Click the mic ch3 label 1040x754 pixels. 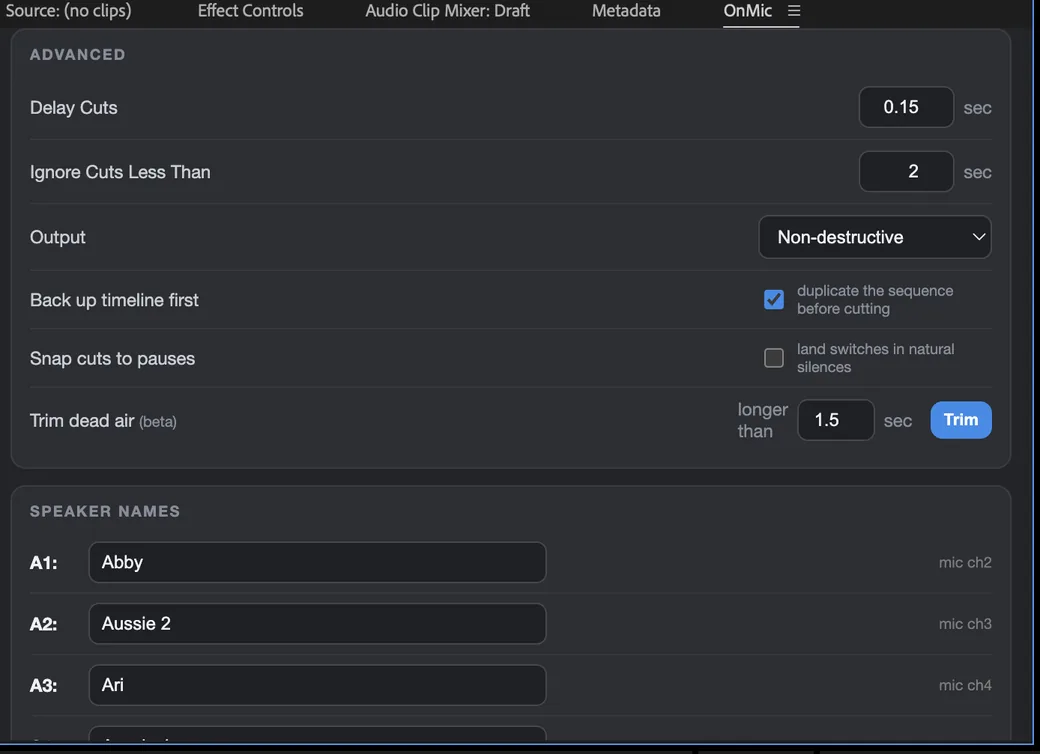click(965, 623)
